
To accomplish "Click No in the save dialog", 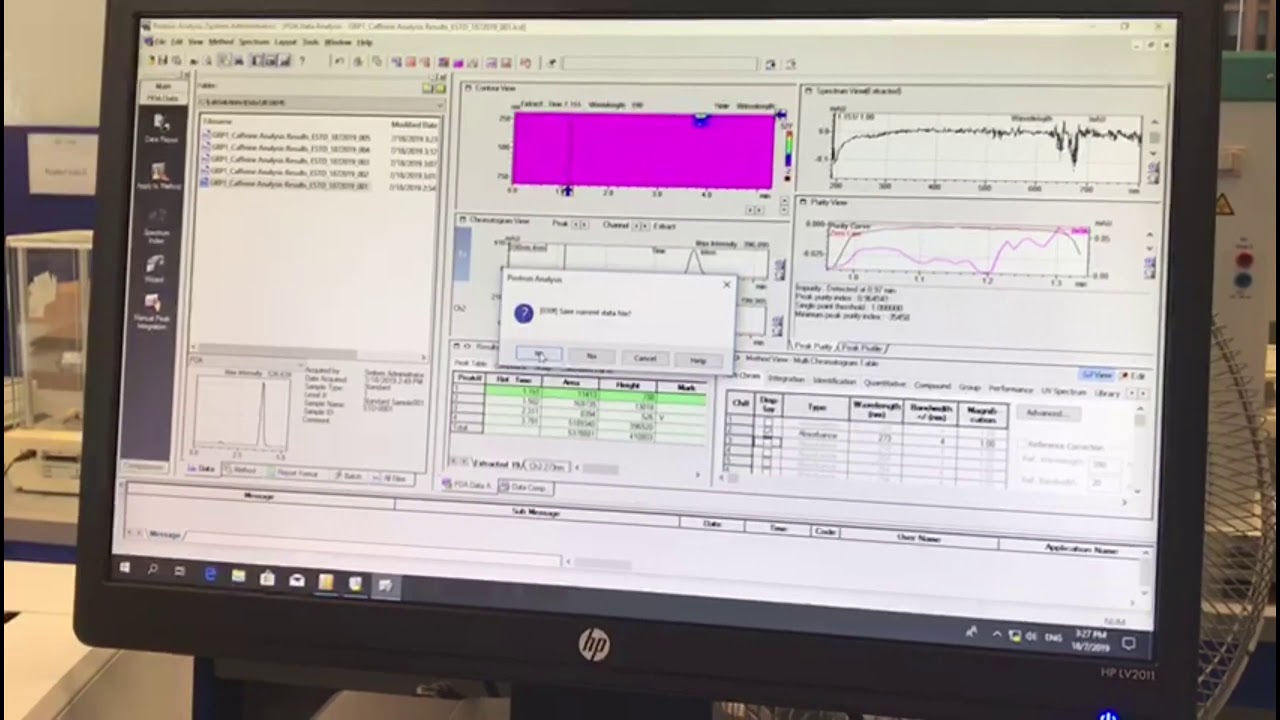I will (592, 356).
